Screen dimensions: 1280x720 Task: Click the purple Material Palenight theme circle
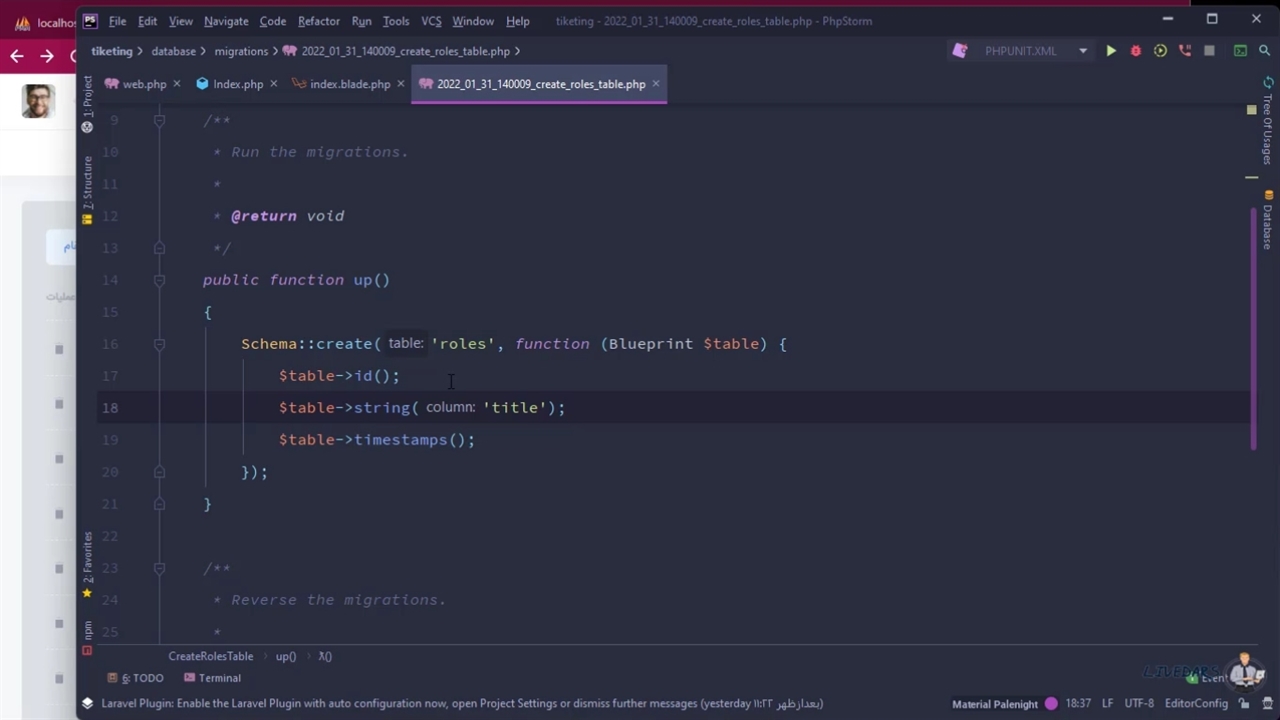tap(1051, 704)
